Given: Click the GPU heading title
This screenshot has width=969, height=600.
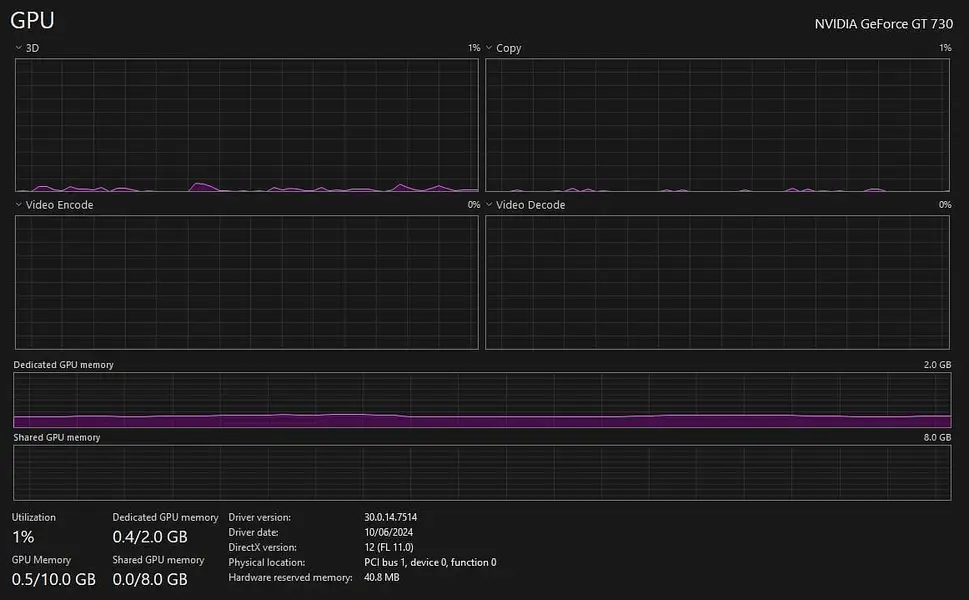Looking at the screenshot, I should coord(32,21).
